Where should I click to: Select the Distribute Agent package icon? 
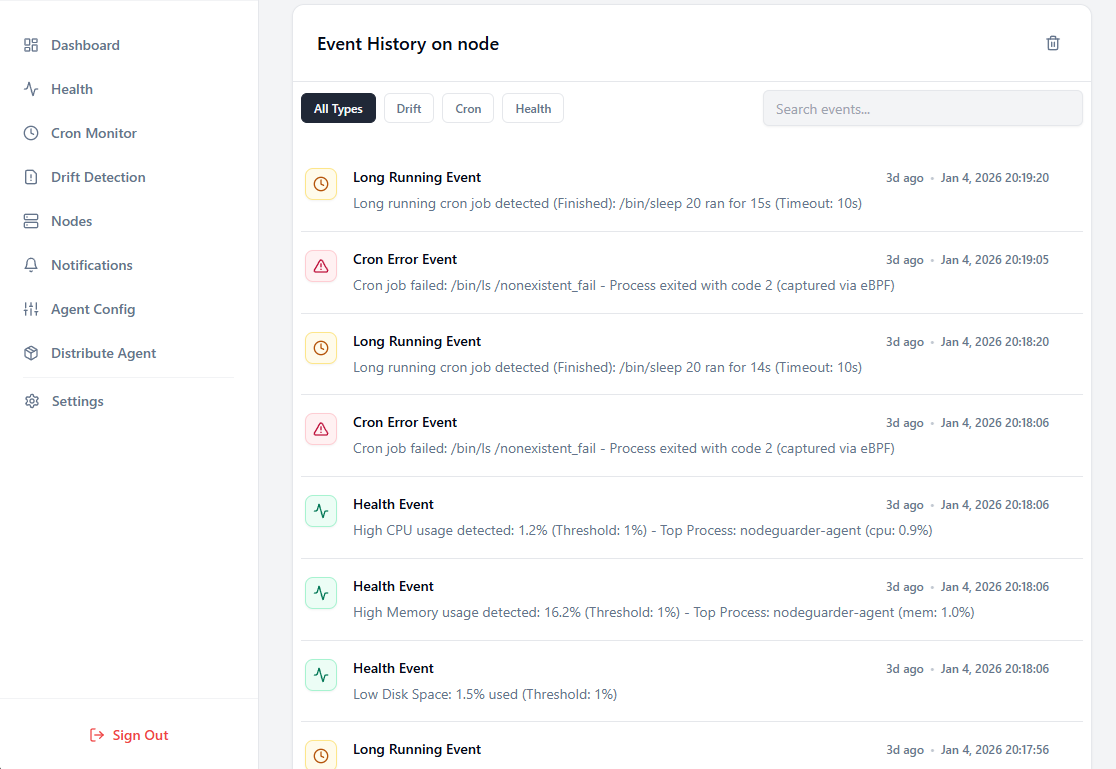pos(31,352)
